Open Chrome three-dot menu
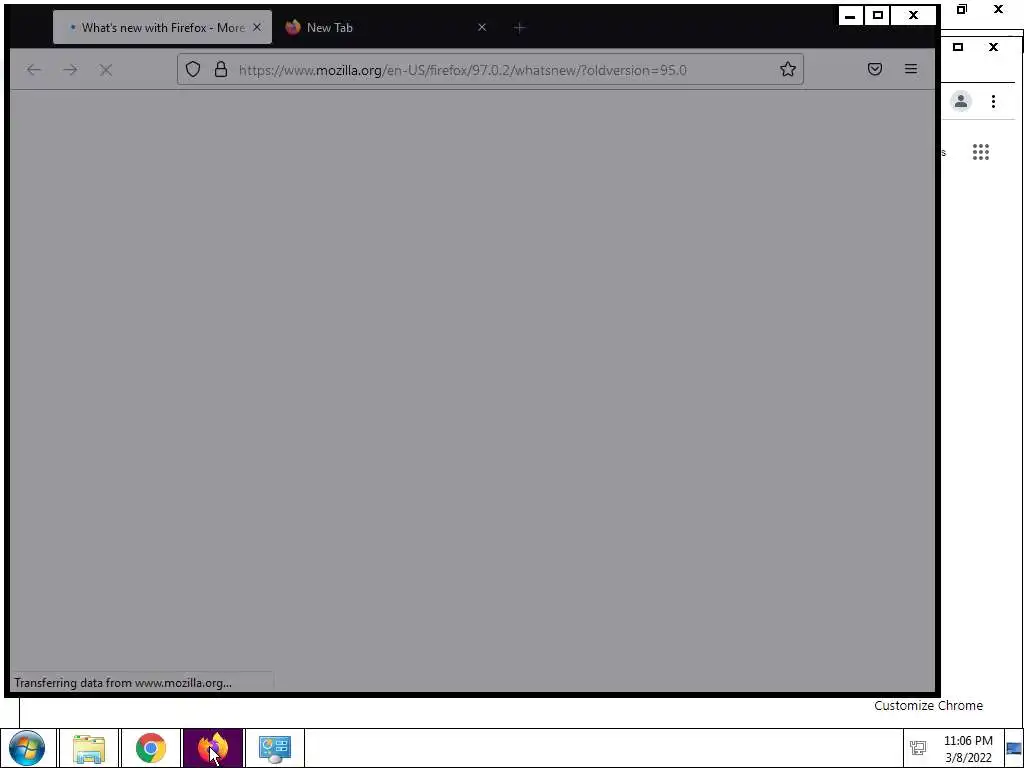This screenshot has width=1024, height=768. [993, 101]
